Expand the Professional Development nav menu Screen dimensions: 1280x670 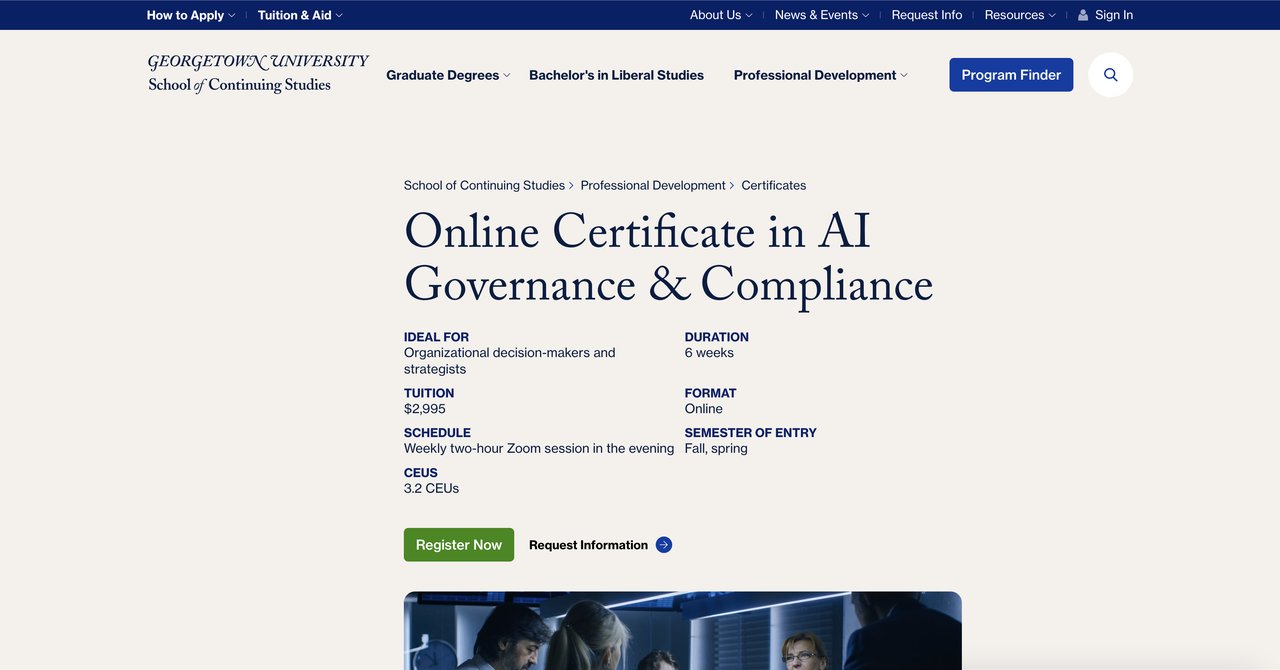(x=821, y=75)
